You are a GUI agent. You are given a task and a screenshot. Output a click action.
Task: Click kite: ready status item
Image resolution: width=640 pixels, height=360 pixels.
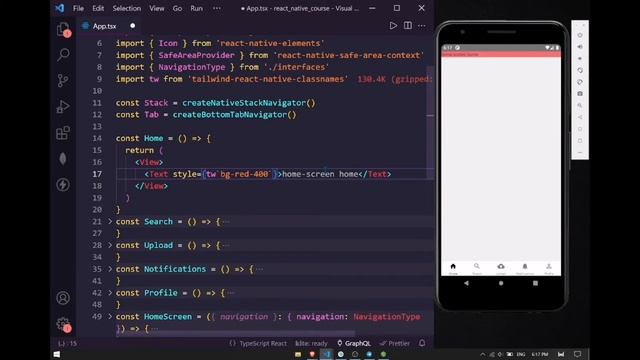pyautogui.click(x=311, y=343)
